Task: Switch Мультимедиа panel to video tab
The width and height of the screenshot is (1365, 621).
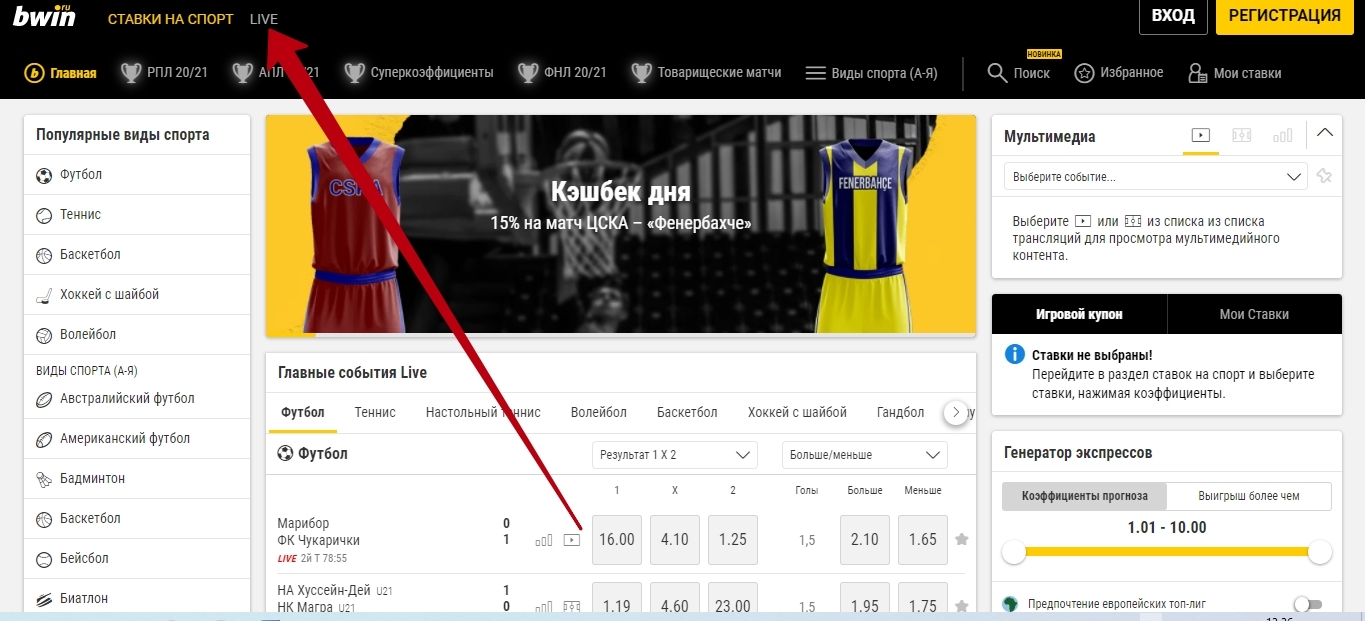Action: tap(1201, 136)
